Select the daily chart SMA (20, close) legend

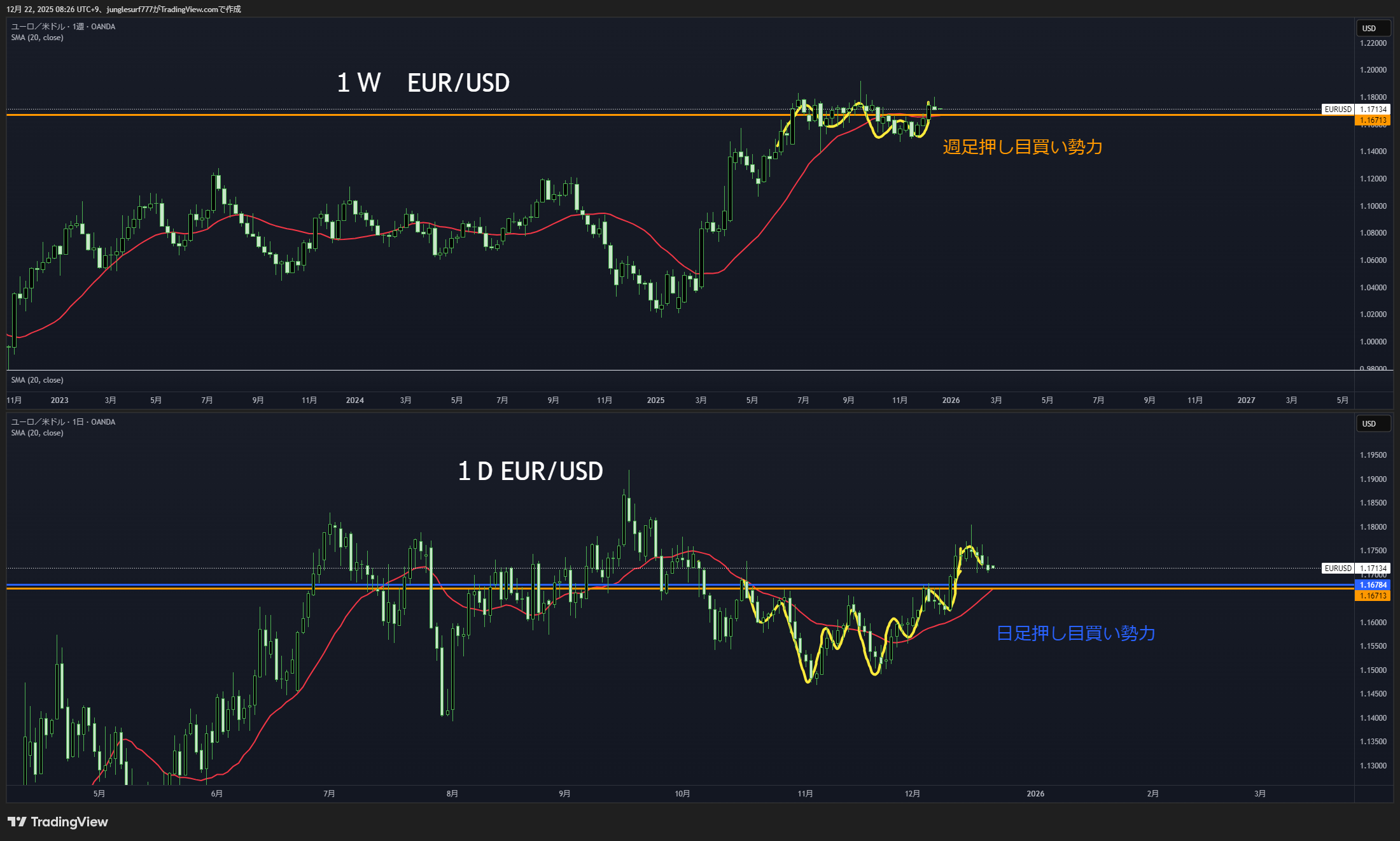[37, 433]
